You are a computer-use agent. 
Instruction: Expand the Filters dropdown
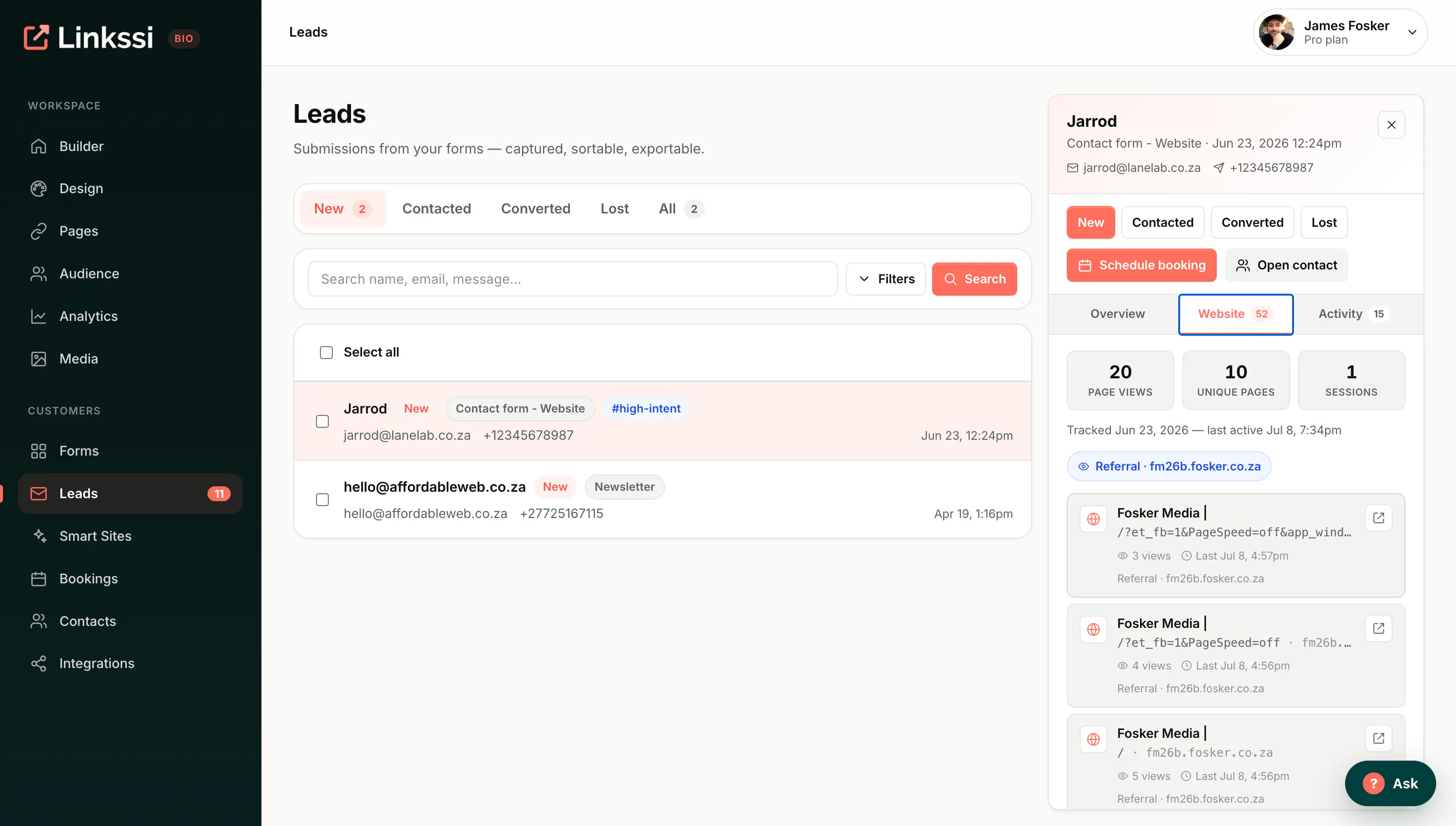(x=885, y=279)
